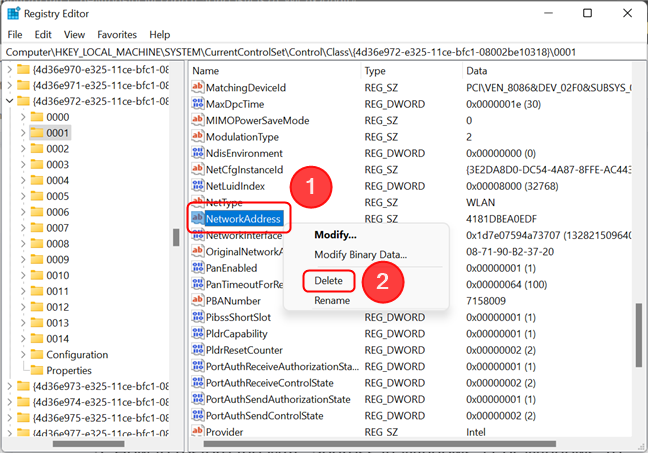Image resolution: width=648 pixels, height=453 pixels.
Task: Select the 0010 key in the tree
Action: (x=57, y=275)
